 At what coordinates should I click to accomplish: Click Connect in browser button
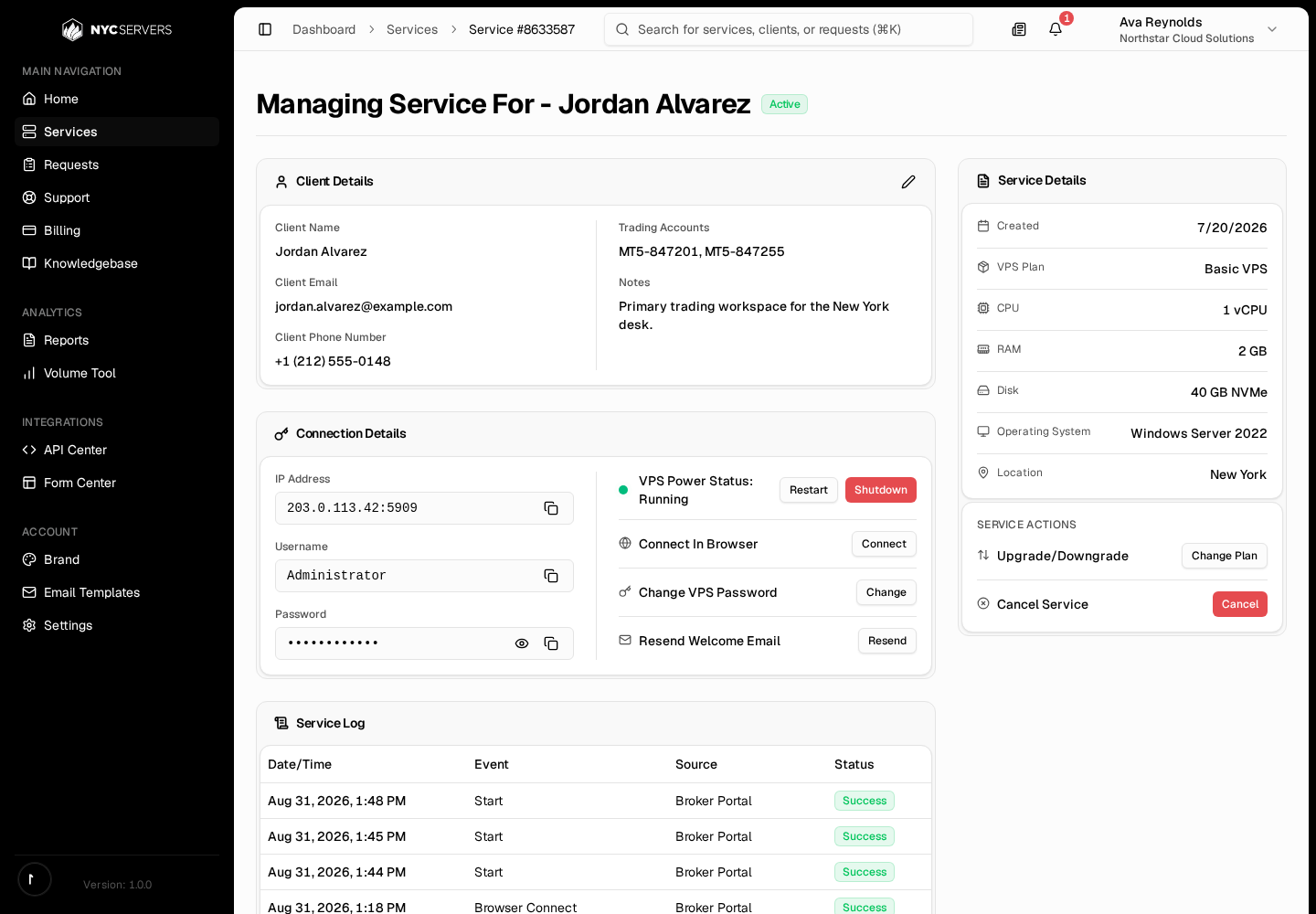[884, 544]
